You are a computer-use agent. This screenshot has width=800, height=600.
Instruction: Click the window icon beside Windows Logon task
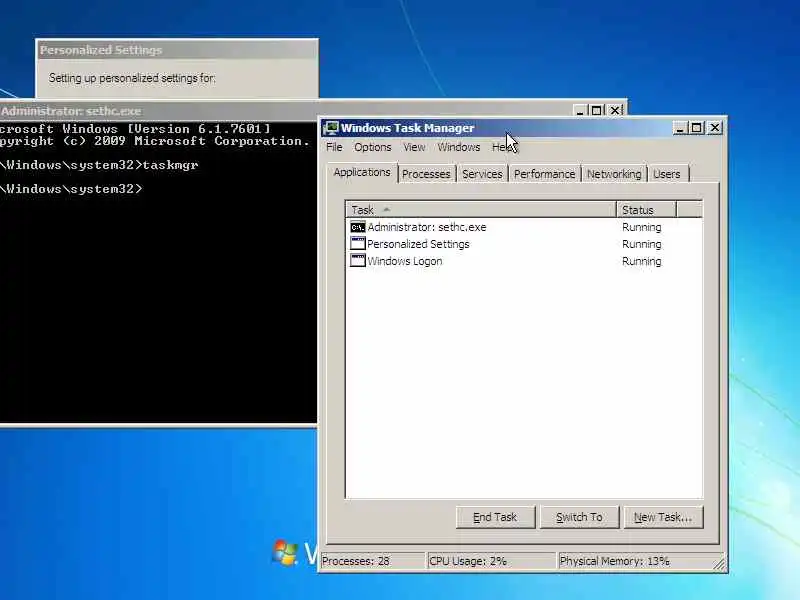pos(358,260)
